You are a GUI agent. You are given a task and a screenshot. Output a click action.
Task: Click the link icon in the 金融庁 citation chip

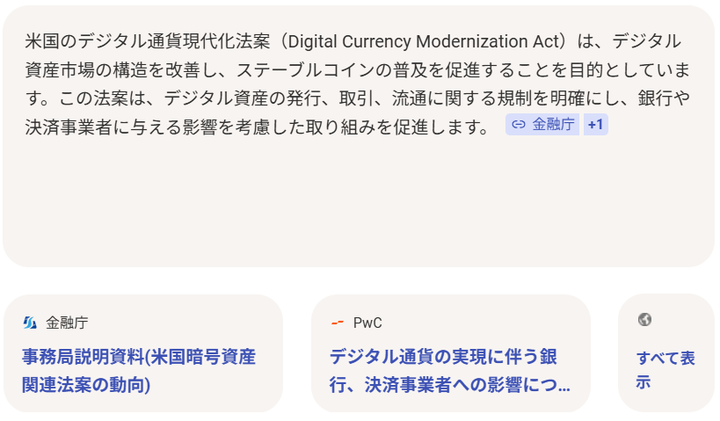(518, 125)
